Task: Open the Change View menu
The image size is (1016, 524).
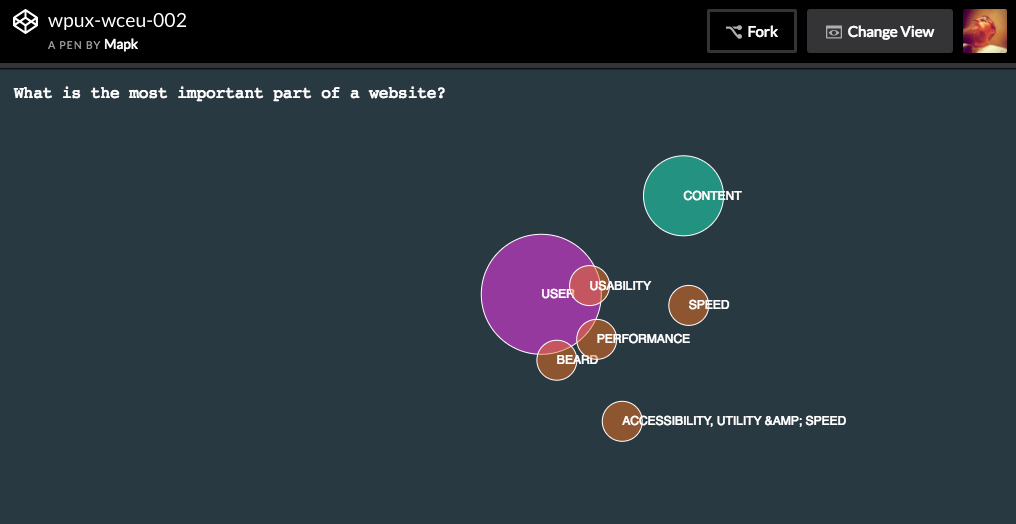Action: pyautogui.click(x=879, y=31)
